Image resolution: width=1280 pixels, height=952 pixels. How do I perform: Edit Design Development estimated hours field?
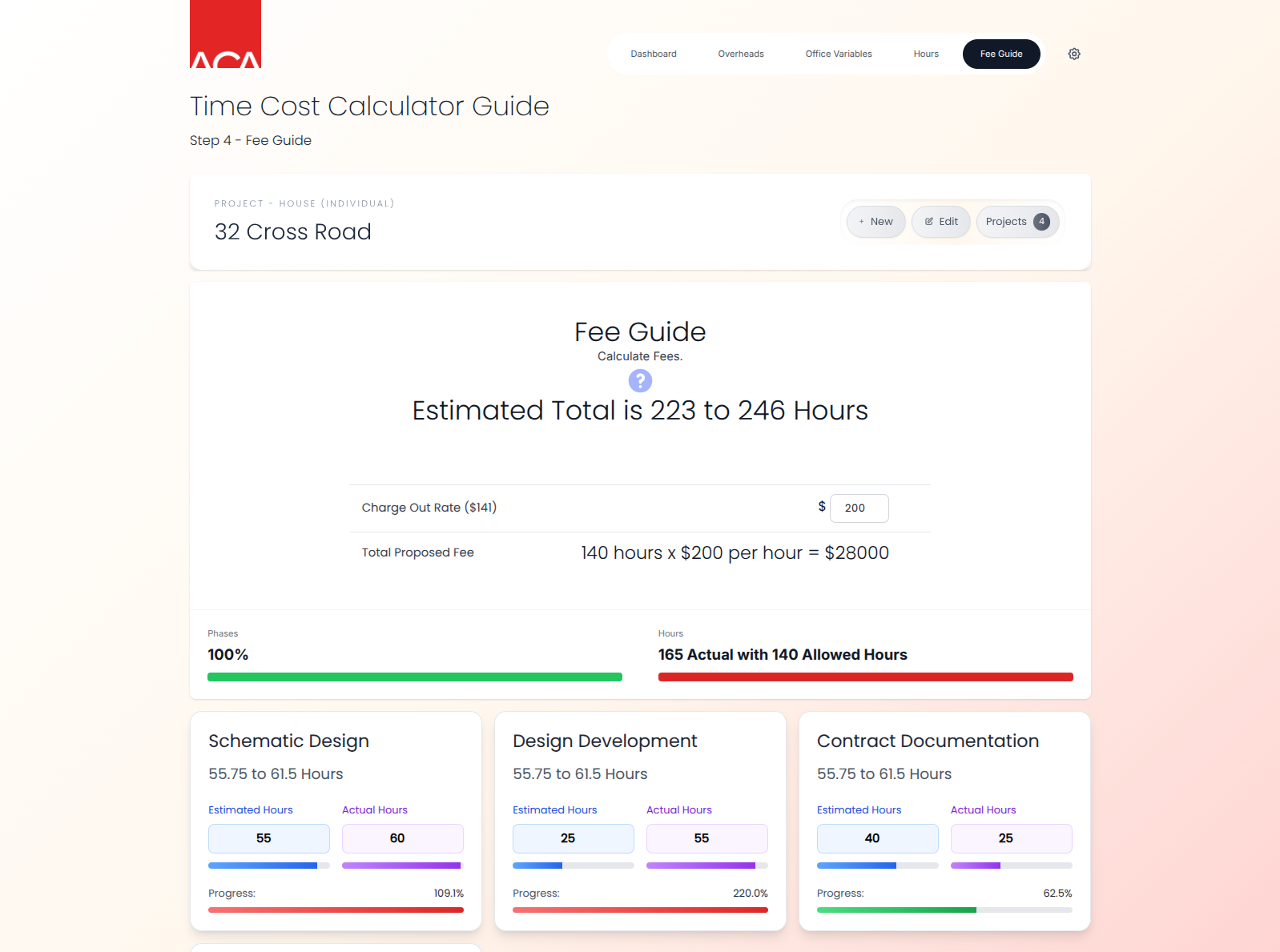tap(574, 838)
